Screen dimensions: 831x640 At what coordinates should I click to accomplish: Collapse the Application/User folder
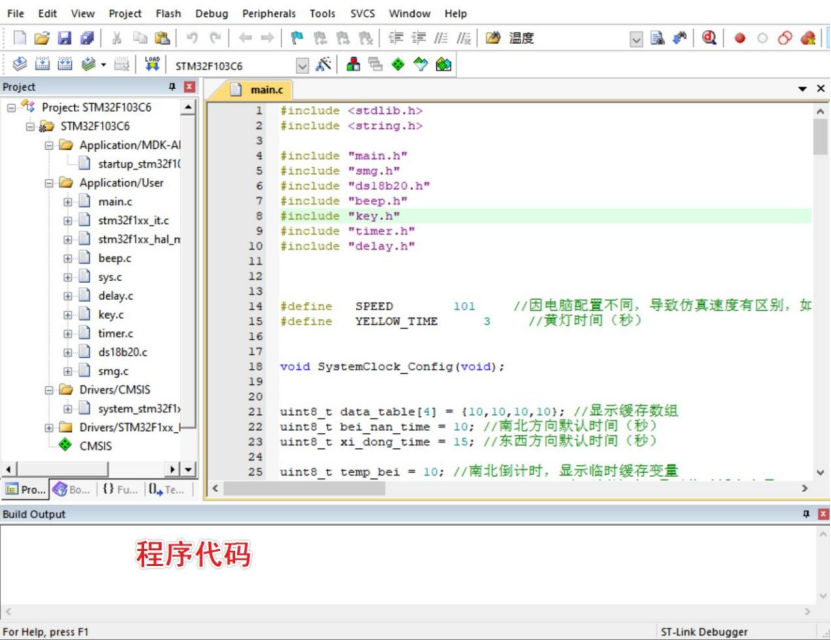coord(49,183)
